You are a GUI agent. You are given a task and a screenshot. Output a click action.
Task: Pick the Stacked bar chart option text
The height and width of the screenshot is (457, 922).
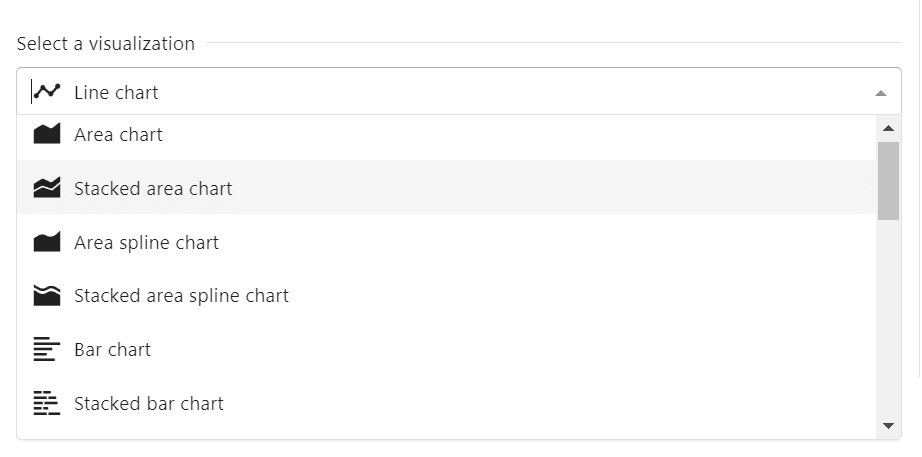click(149, 403)
